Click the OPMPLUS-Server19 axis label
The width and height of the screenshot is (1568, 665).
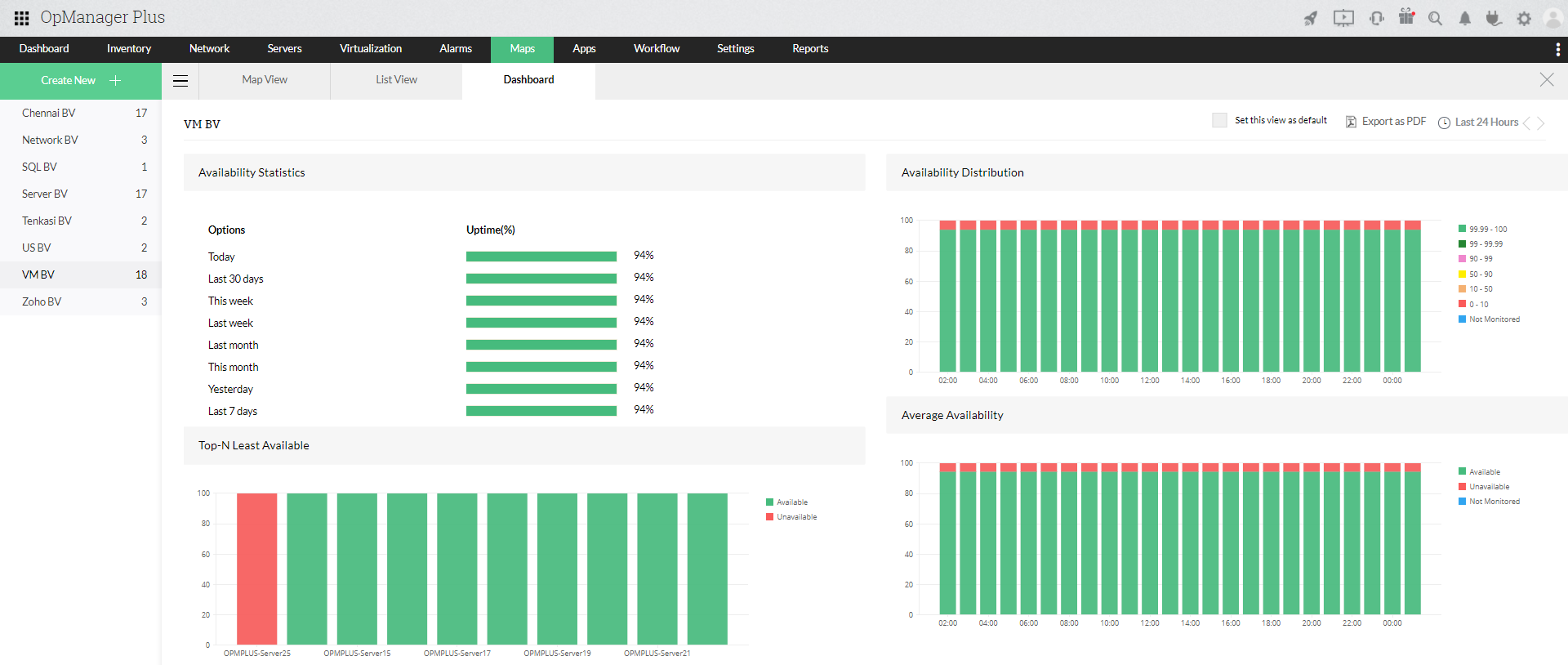[557, 654]
